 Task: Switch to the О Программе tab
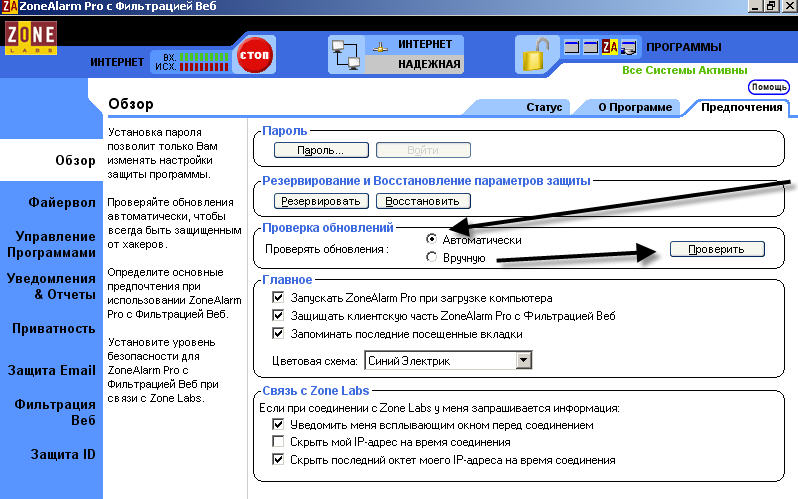pyautogui.click(x=635, y=107)
